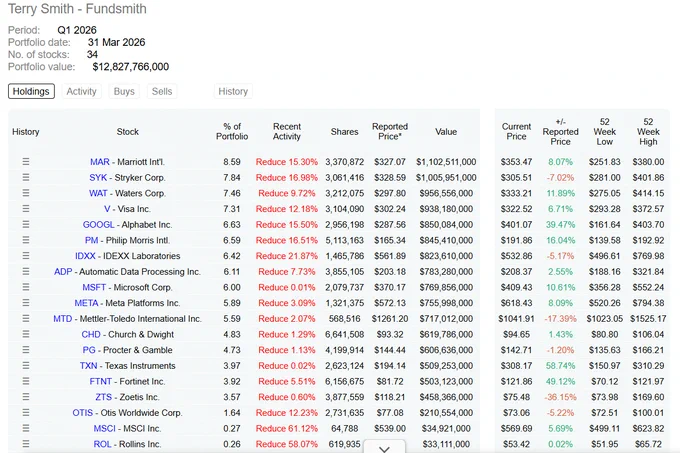Open the History tab
This screenshot has height=453, width=680.
[233, 91]
